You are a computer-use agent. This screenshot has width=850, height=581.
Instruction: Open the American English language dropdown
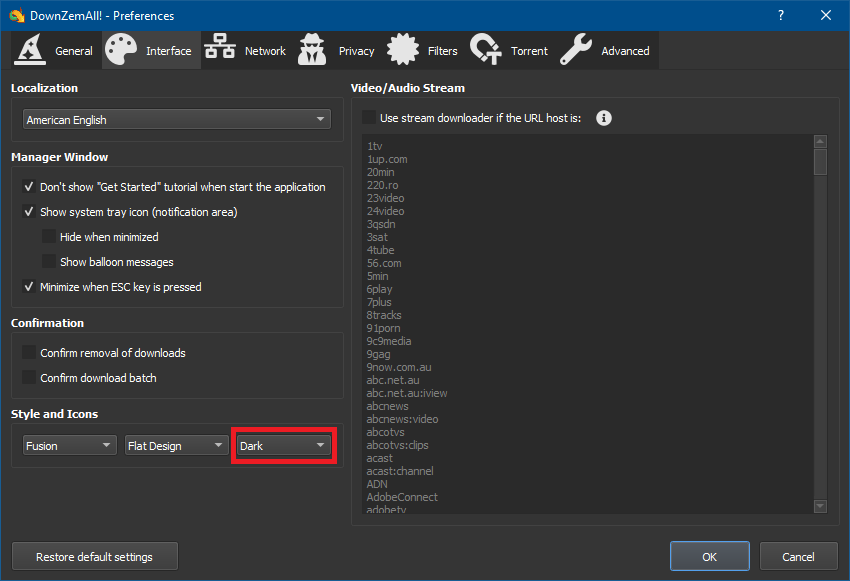point(177,119)
